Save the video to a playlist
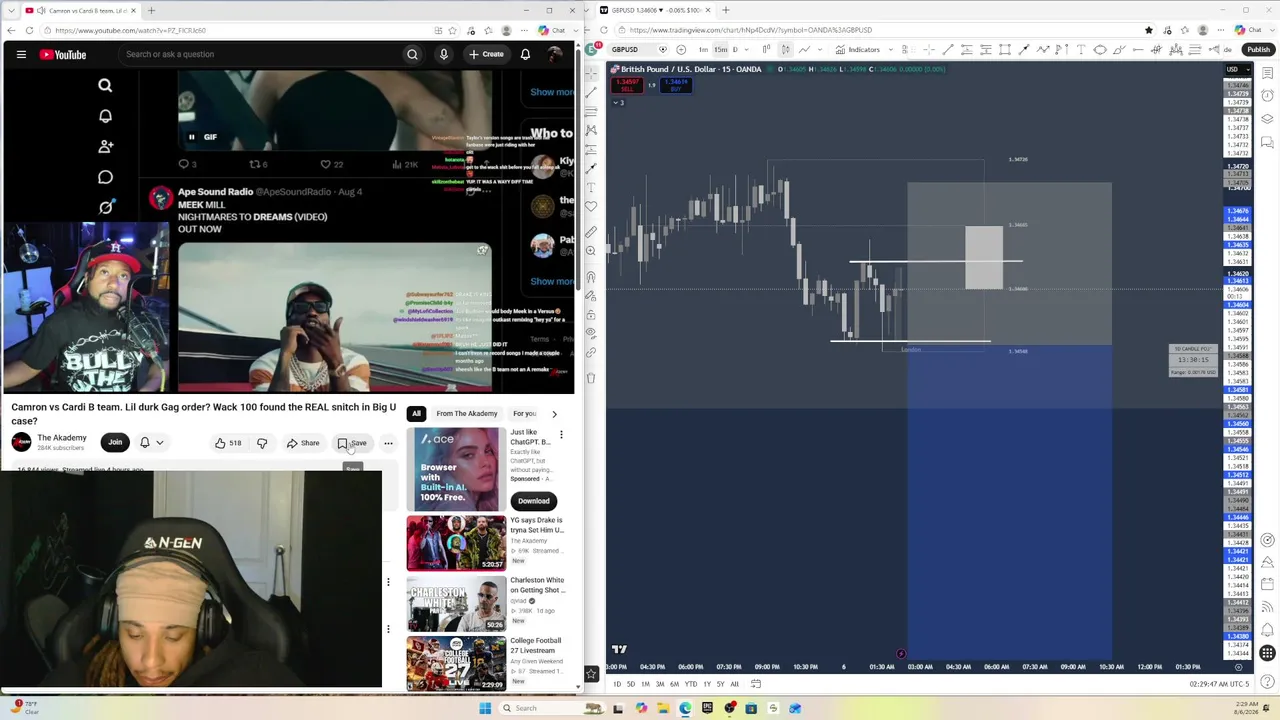The image size is (1280, 720). point(352,443)
